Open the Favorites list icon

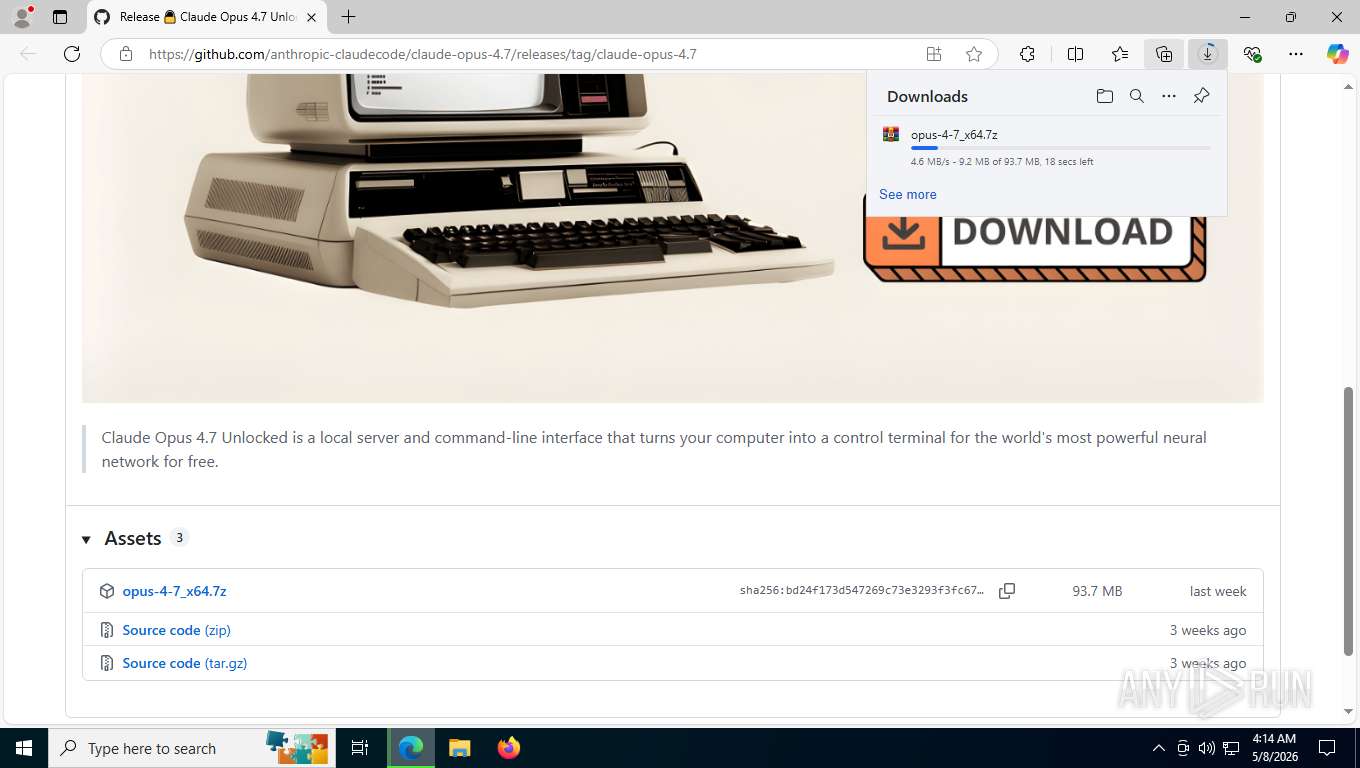[1120, 54]
